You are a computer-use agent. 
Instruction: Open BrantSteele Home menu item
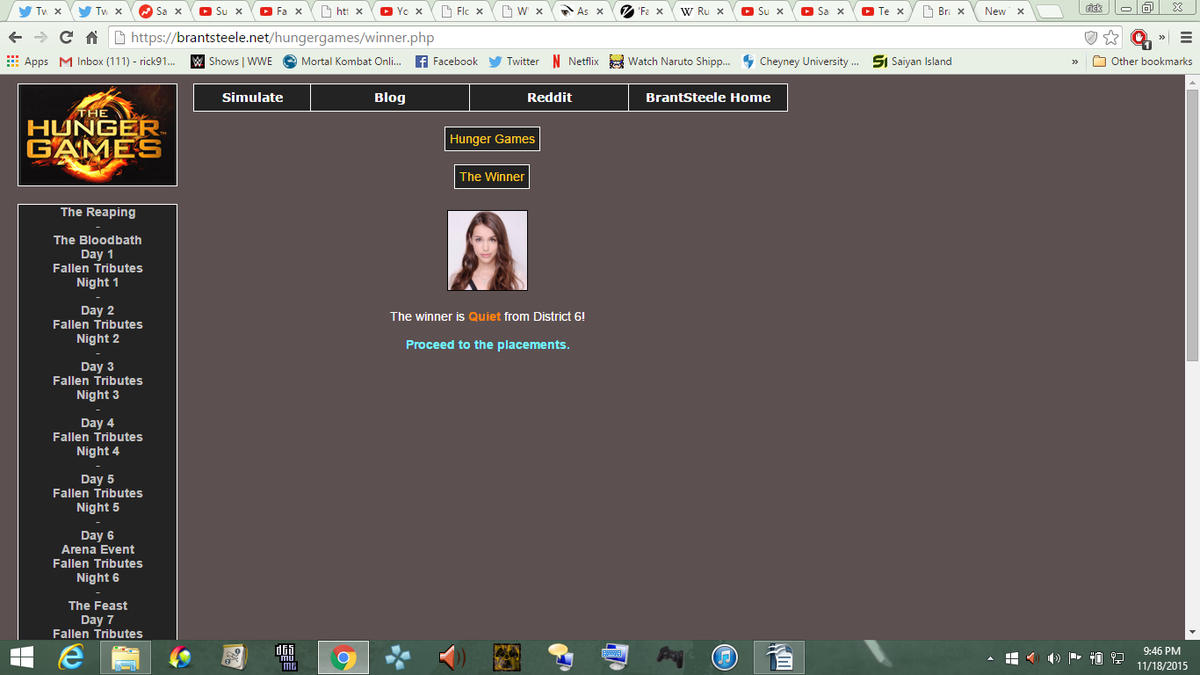[x=708, y=97]
